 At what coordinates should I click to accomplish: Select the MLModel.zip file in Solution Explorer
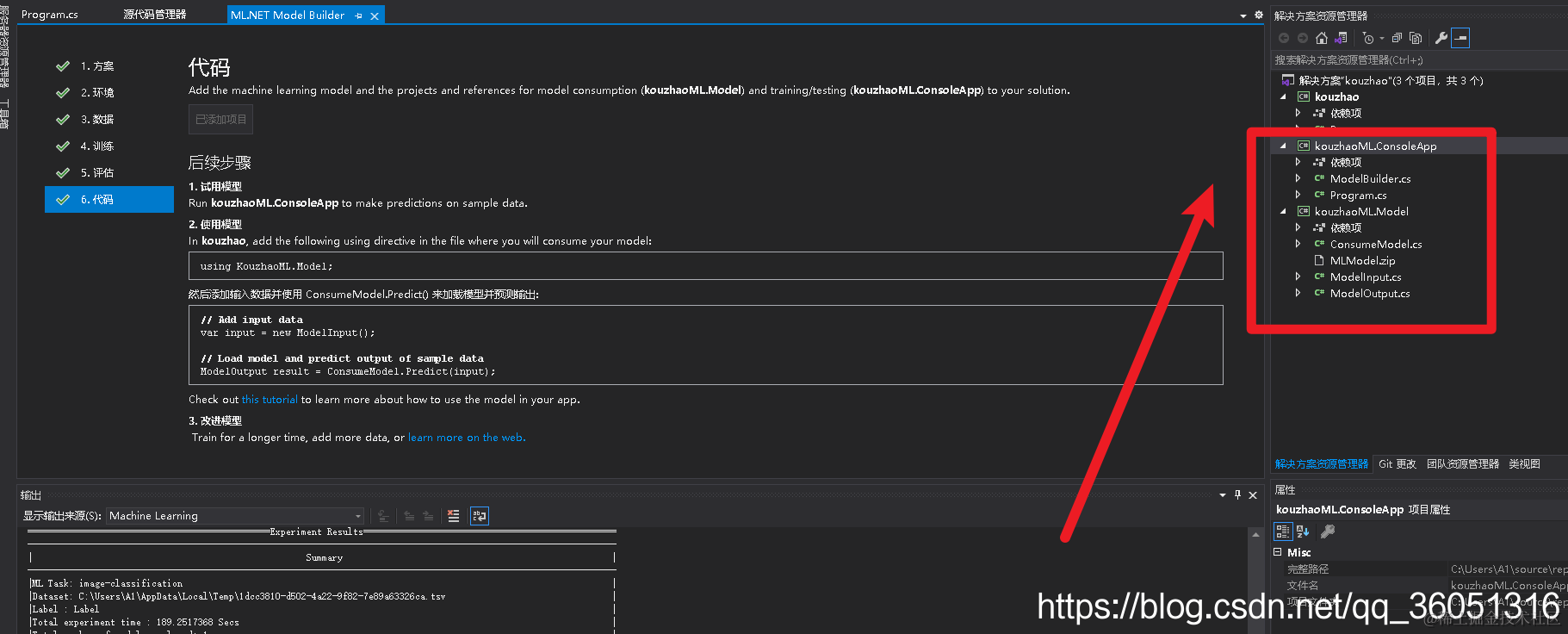(x=1362, y=260)
